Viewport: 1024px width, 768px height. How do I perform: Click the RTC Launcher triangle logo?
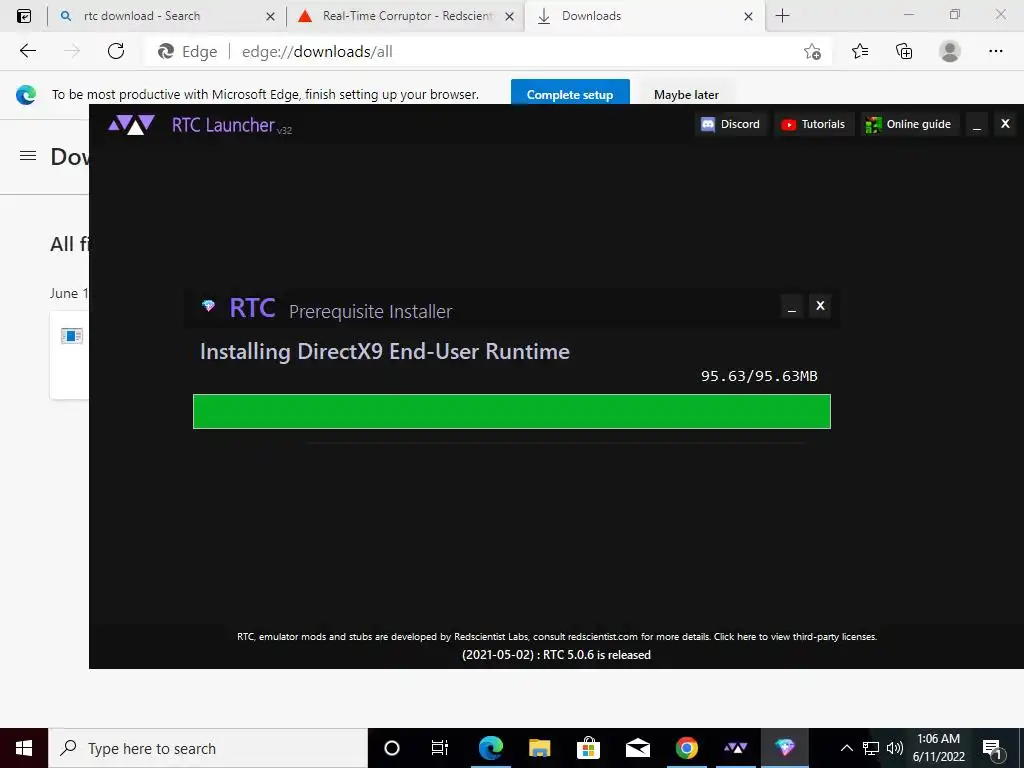(131, 124)
